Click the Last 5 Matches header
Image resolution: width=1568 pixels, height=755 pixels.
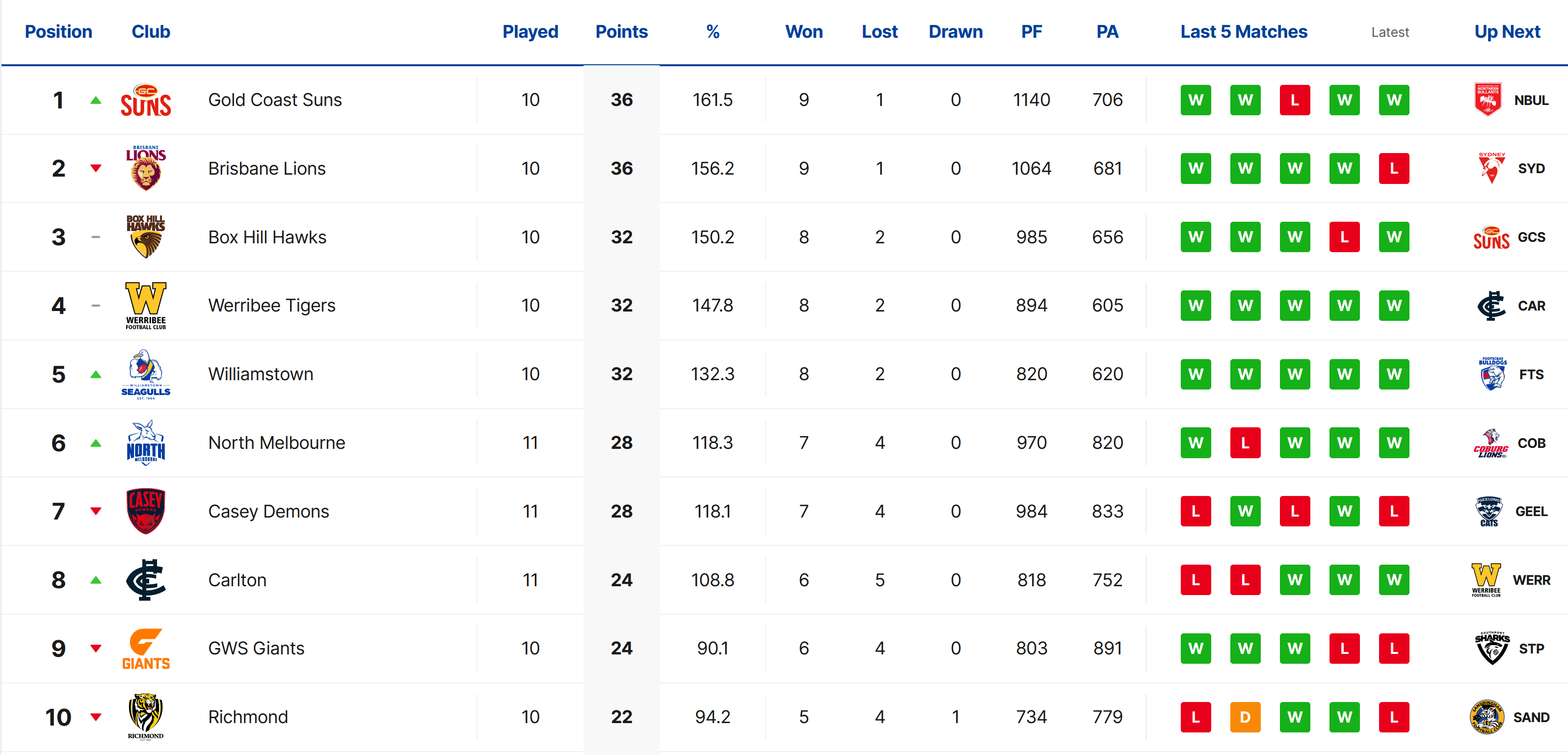1243,31
